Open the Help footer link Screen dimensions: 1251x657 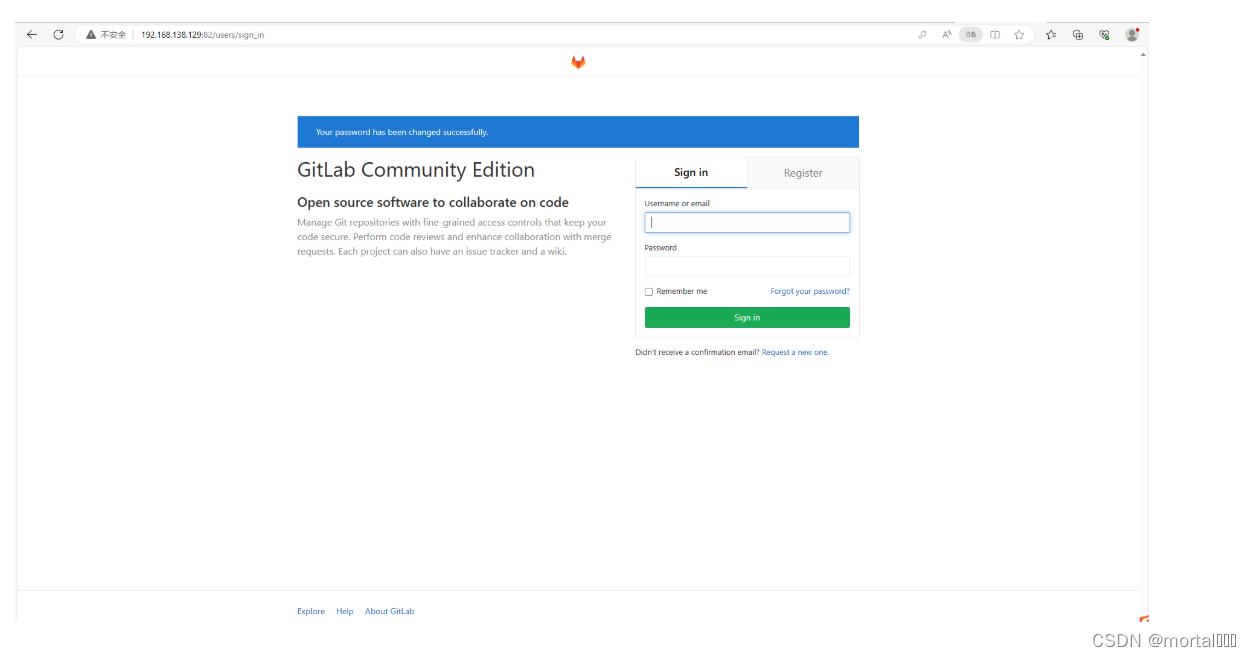345,611
